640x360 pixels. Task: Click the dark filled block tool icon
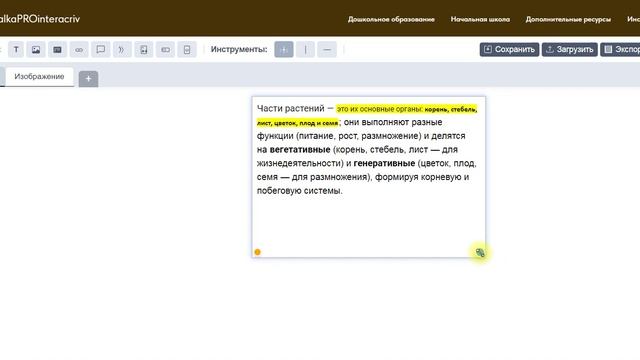[x=58, y=49]
